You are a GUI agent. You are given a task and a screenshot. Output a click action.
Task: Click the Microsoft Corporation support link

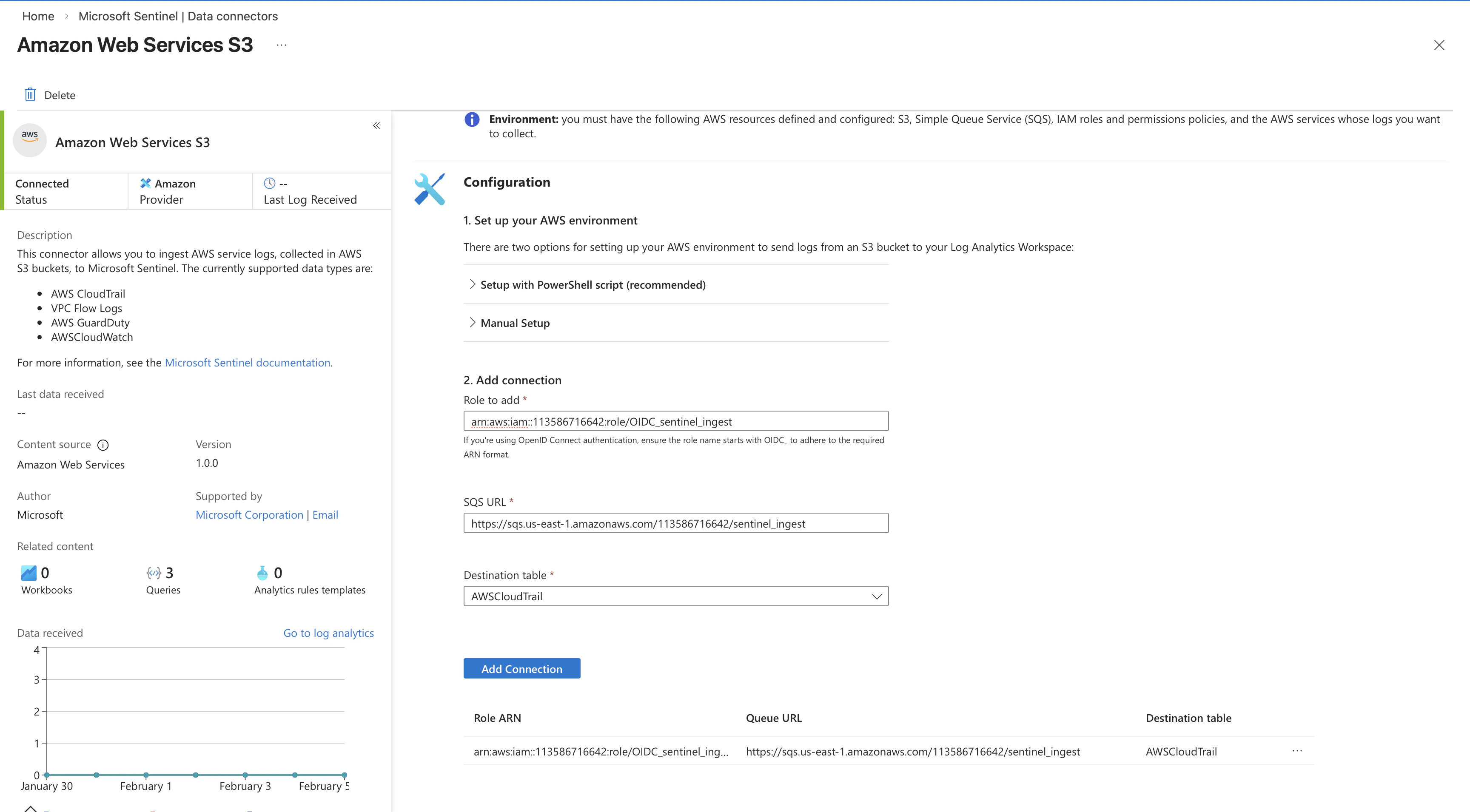(x=249, y=515)
